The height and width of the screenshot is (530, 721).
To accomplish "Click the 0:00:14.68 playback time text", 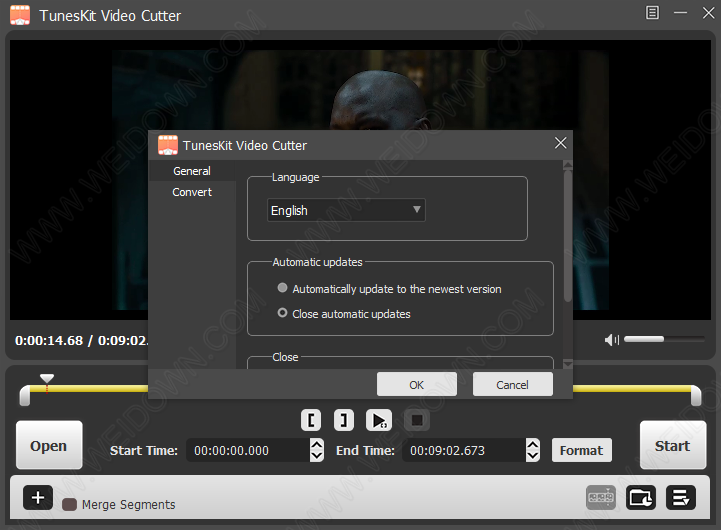I will (x=49, y=341).
